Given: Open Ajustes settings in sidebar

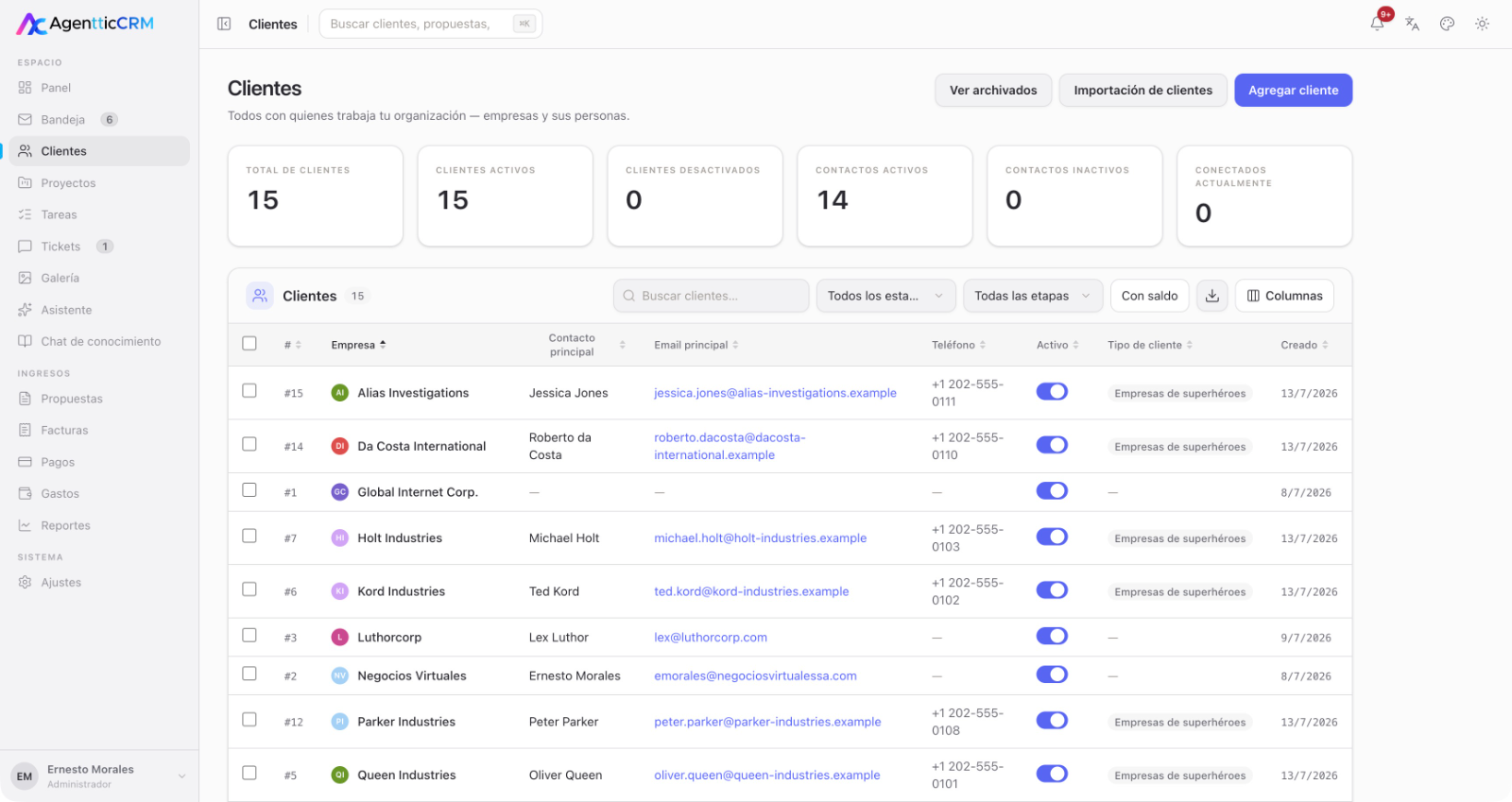Looking at the screenshot, I should coord(99,582).
